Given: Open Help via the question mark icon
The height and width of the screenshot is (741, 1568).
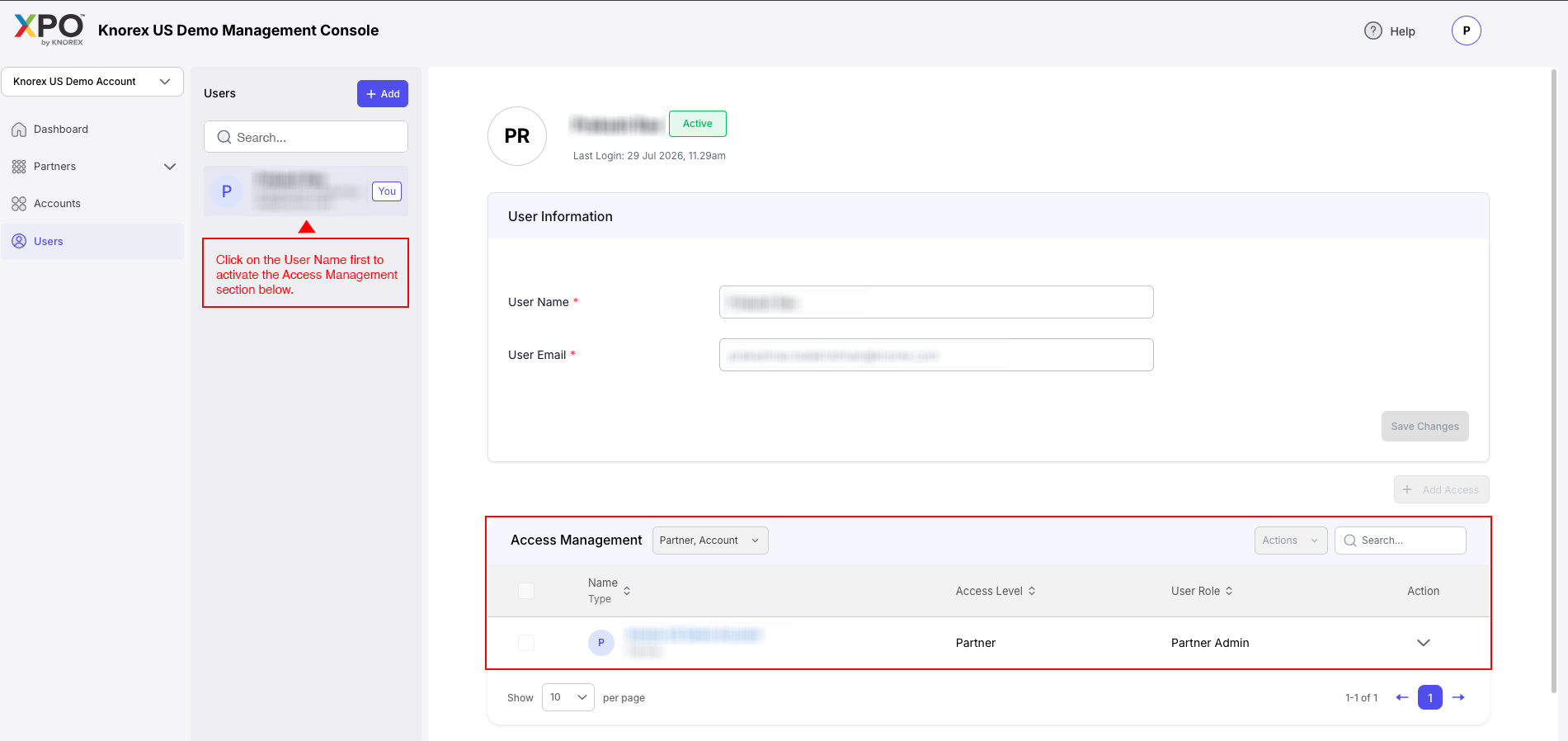Looking at the screenshot, I should pos(1373,31).
